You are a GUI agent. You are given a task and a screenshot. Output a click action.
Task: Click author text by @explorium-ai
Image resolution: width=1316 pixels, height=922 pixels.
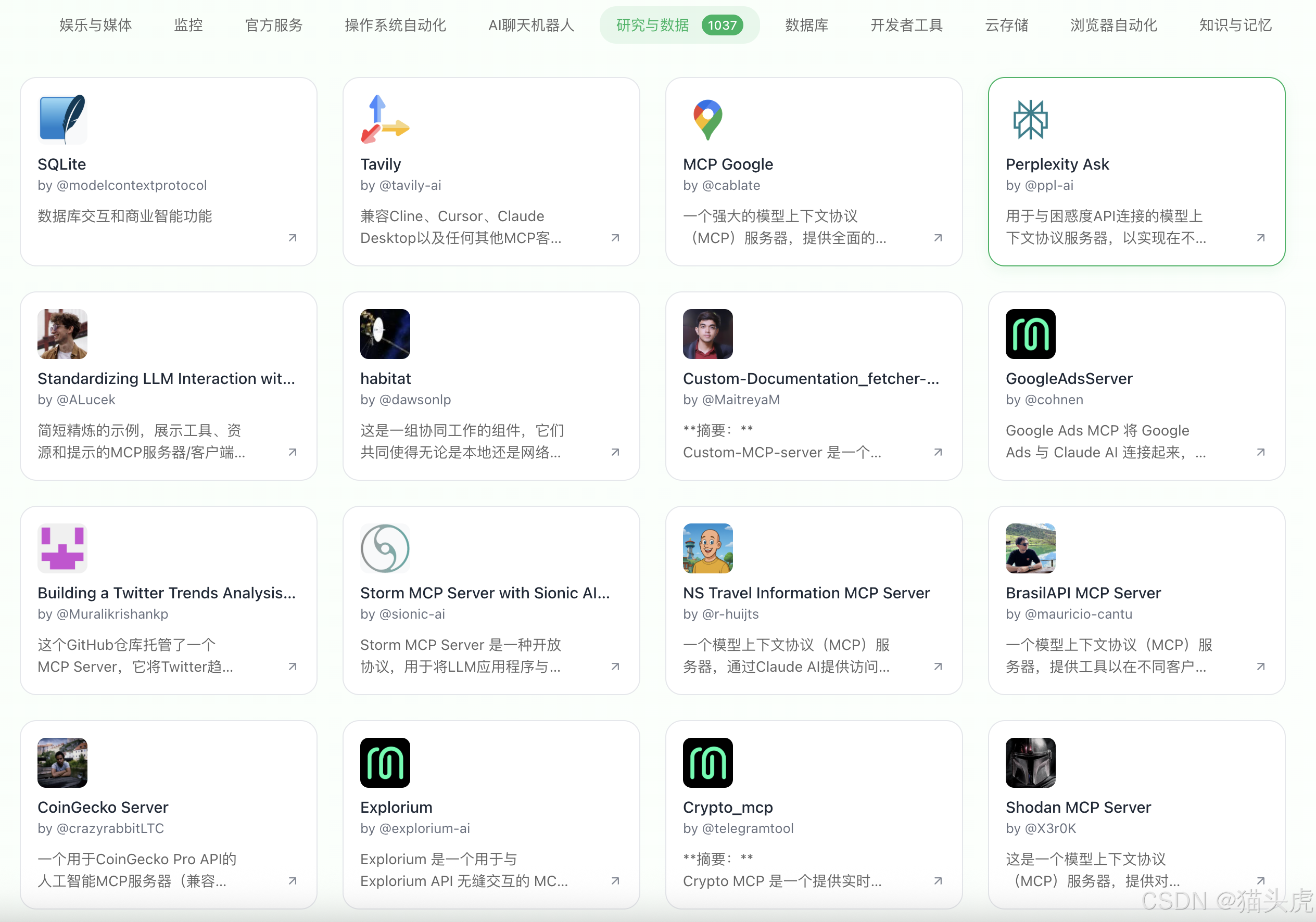(415, 828)
